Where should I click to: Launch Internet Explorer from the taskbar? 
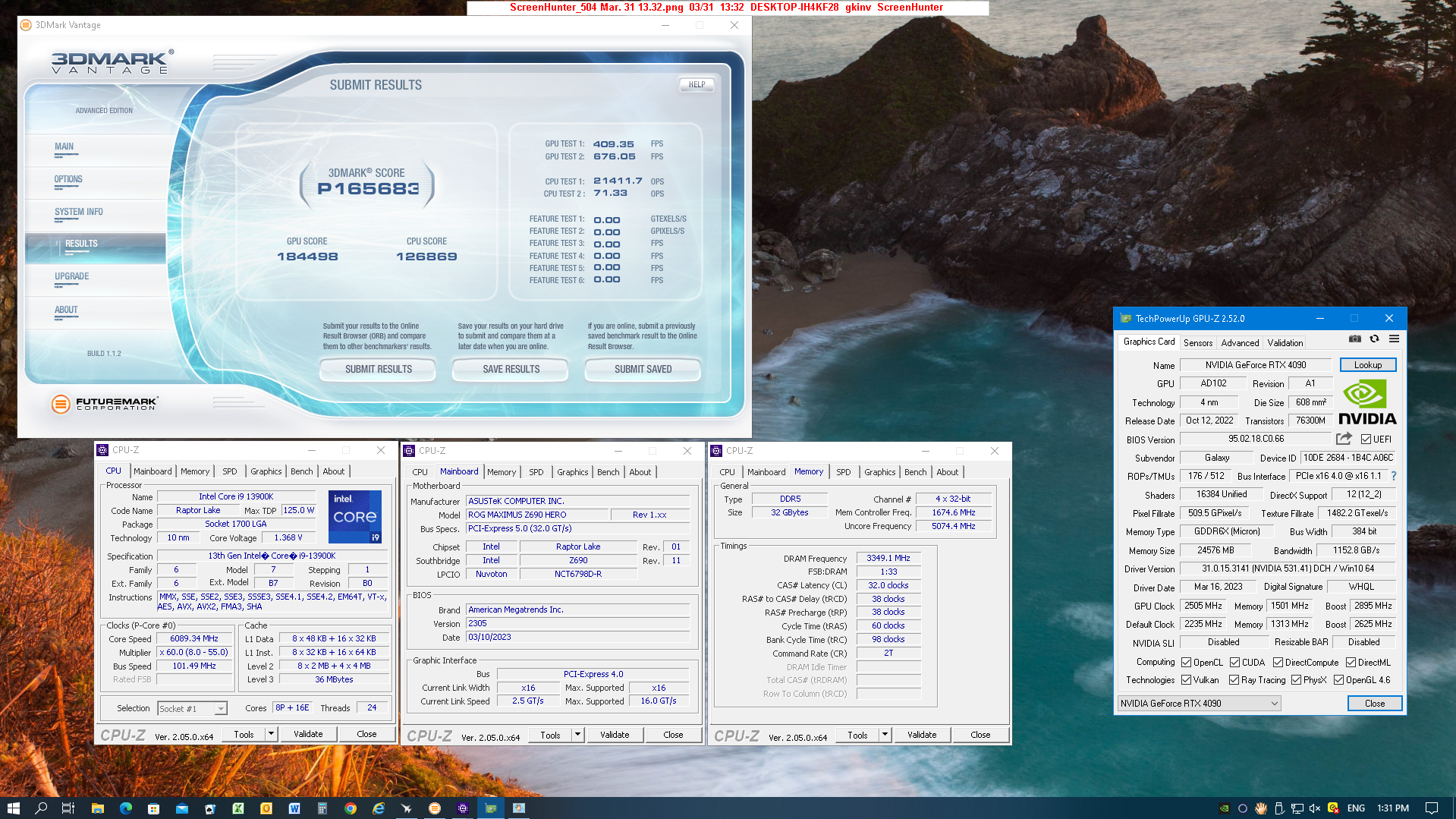[x=379, y=808]
